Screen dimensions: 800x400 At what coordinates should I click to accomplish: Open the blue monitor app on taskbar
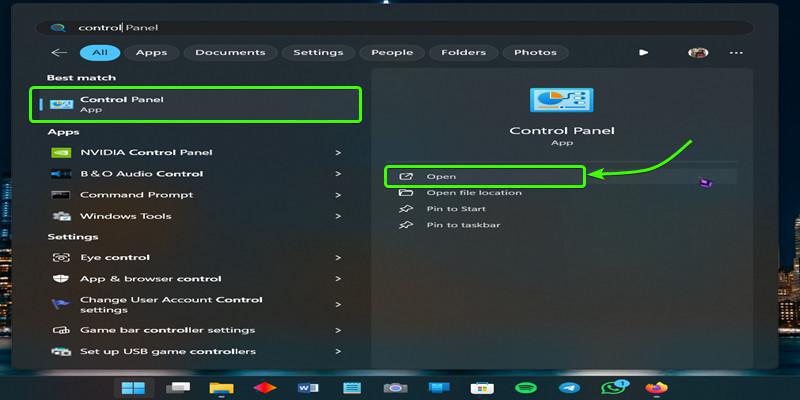439,388
